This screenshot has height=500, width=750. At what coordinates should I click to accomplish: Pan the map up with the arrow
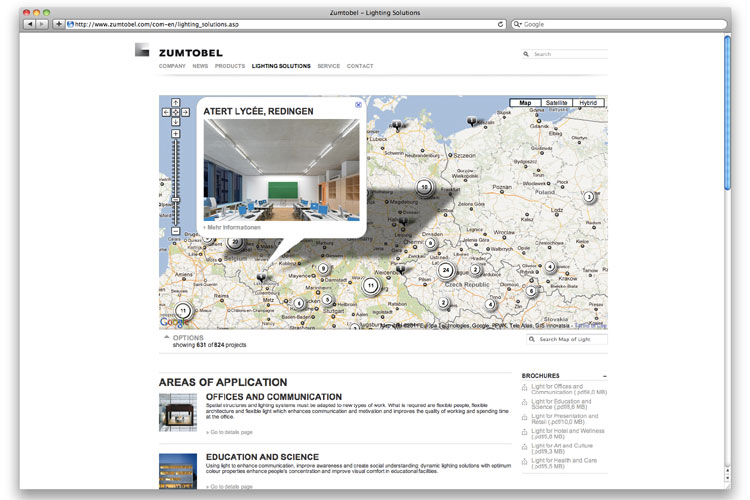pyautogui.click(x=176, y=103)
